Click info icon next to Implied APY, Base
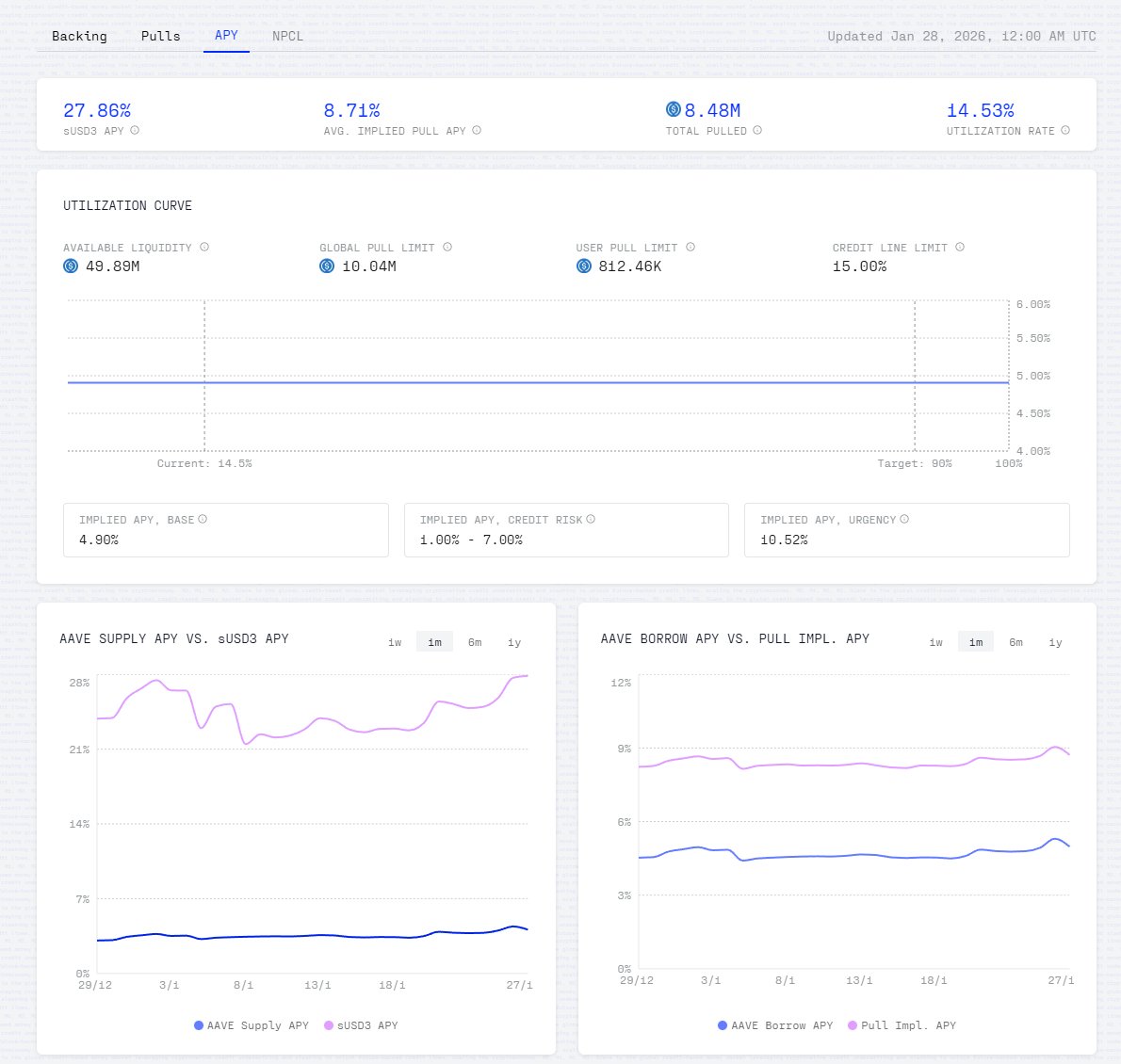Viewport: 1121px width, 1064px height. (203, 520)
